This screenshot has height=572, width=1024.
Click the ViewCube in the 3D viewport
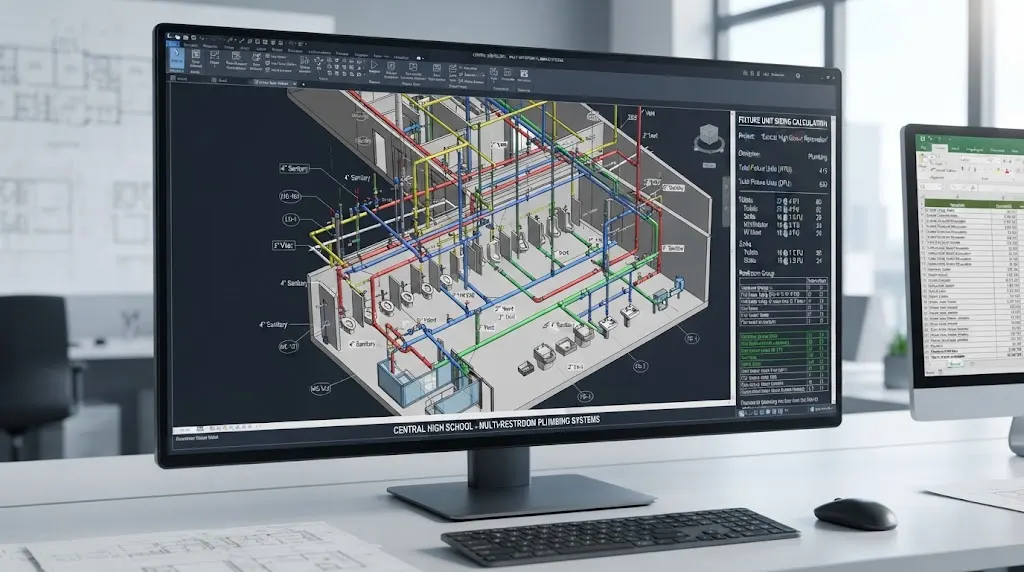(708, 138)
